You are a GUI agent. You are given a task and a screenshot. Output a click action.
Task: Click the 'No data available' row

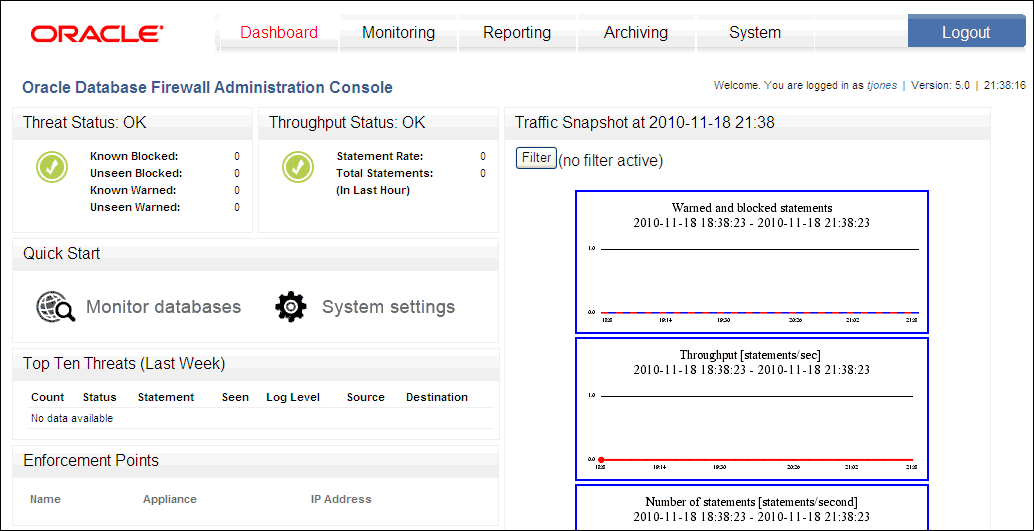[261, 418]
